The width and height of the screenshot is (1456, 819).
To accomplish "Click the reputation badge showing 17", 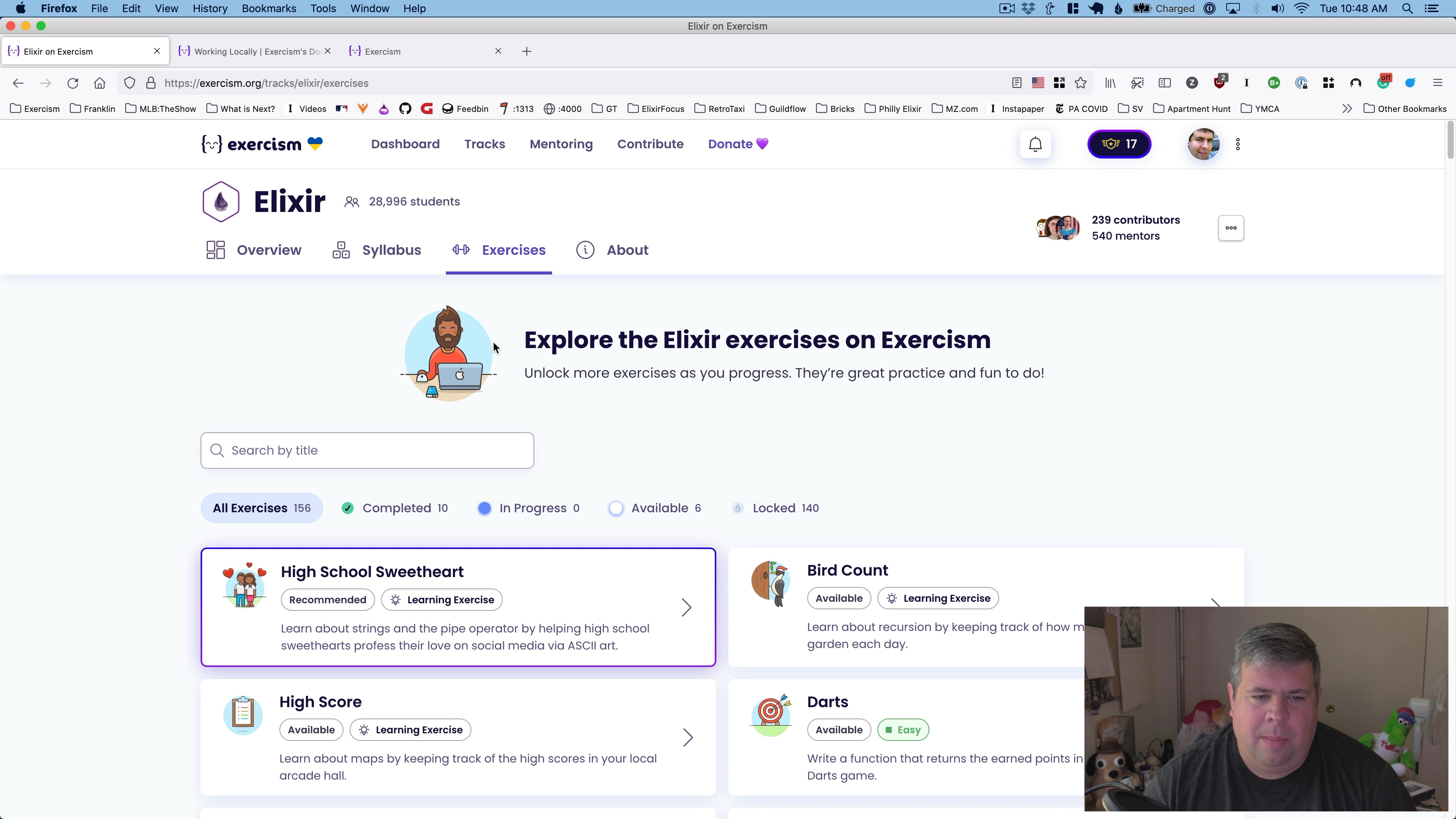I will click(x=1119, y=144).
